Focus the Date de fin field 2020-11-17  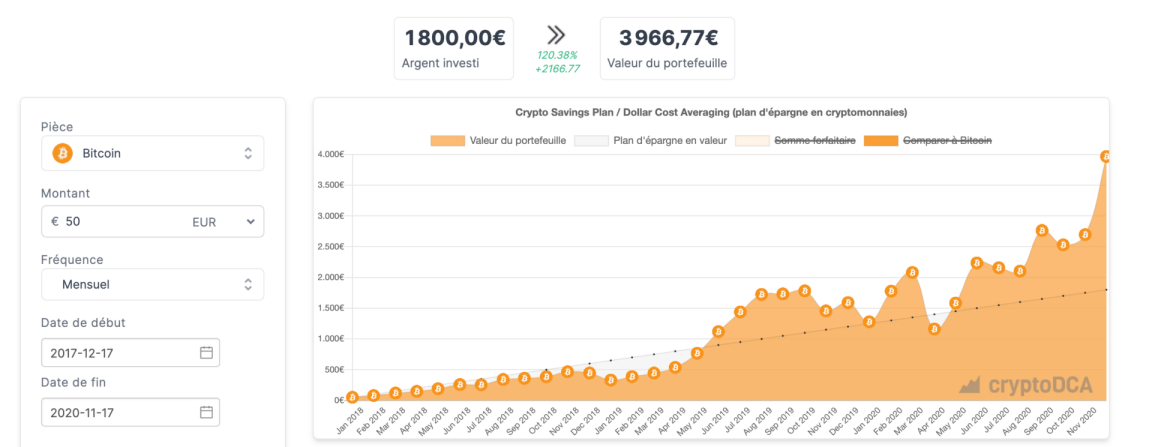point(115,412)
